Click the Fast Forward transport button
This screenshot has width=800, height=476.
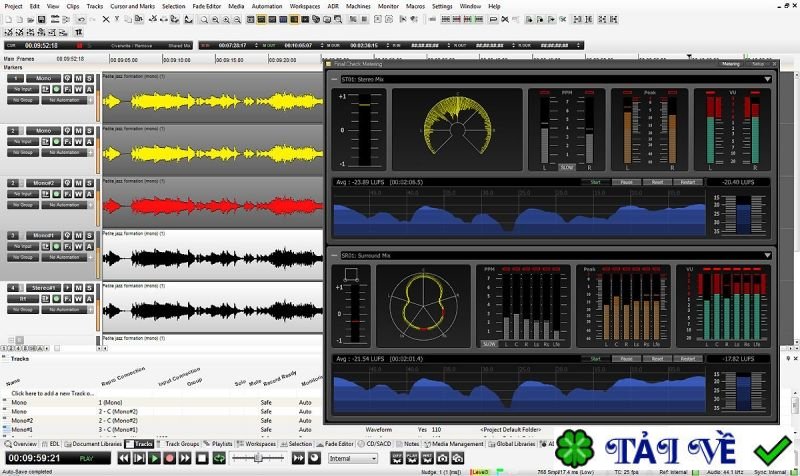[x=185, y=458]
